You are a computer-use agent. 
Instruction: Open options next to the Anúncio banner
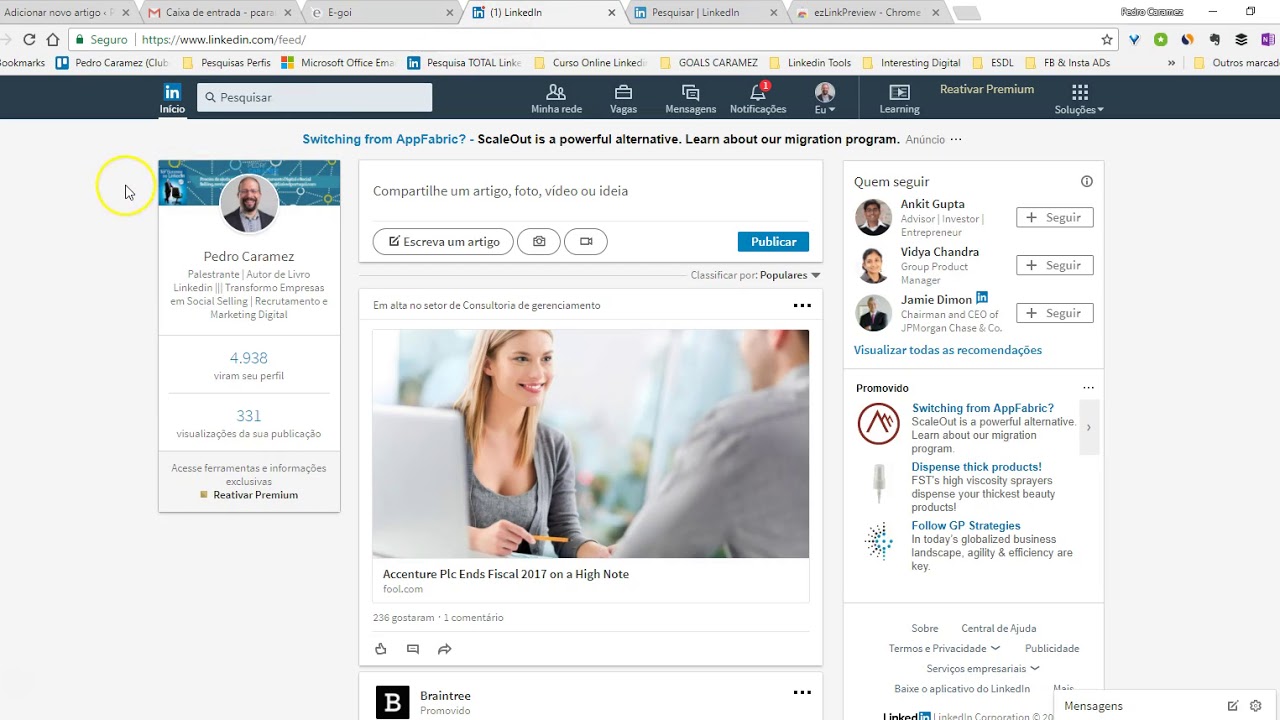tap(956, 140)
